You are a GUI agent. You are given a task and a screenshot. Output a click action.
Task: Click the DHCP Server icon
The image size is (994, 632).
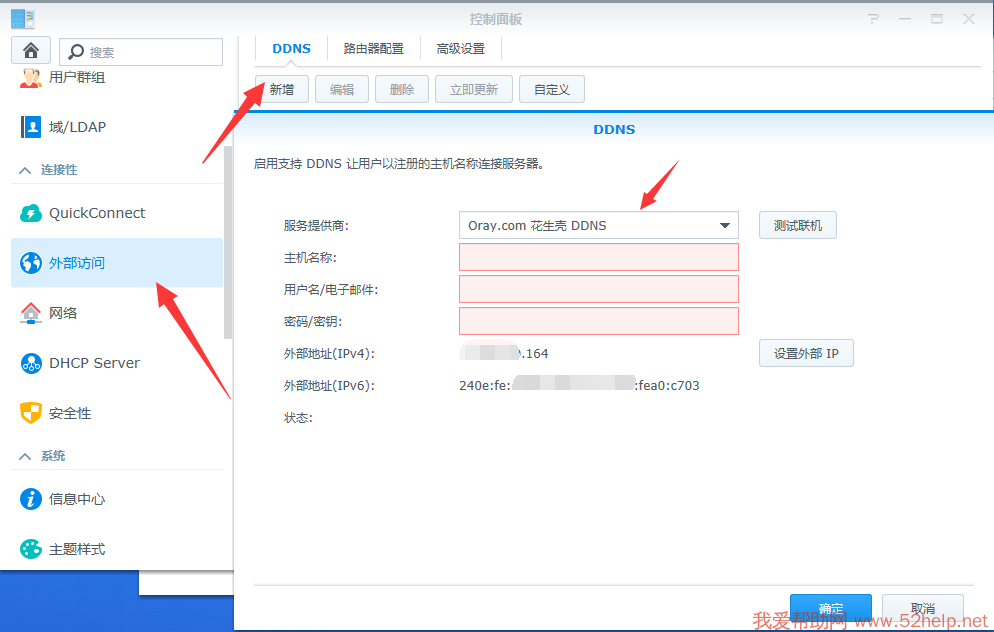(x=31, y=363)
